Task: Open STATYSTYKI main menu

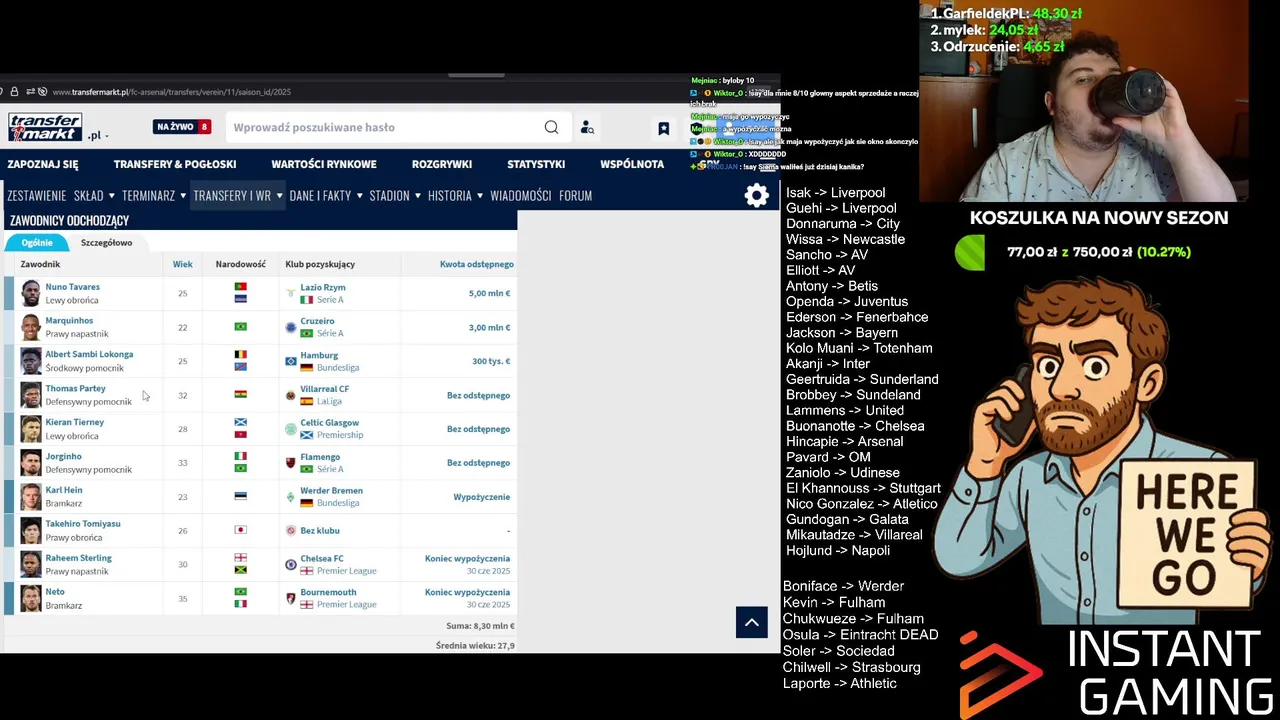Action: (x=536, y=164)
